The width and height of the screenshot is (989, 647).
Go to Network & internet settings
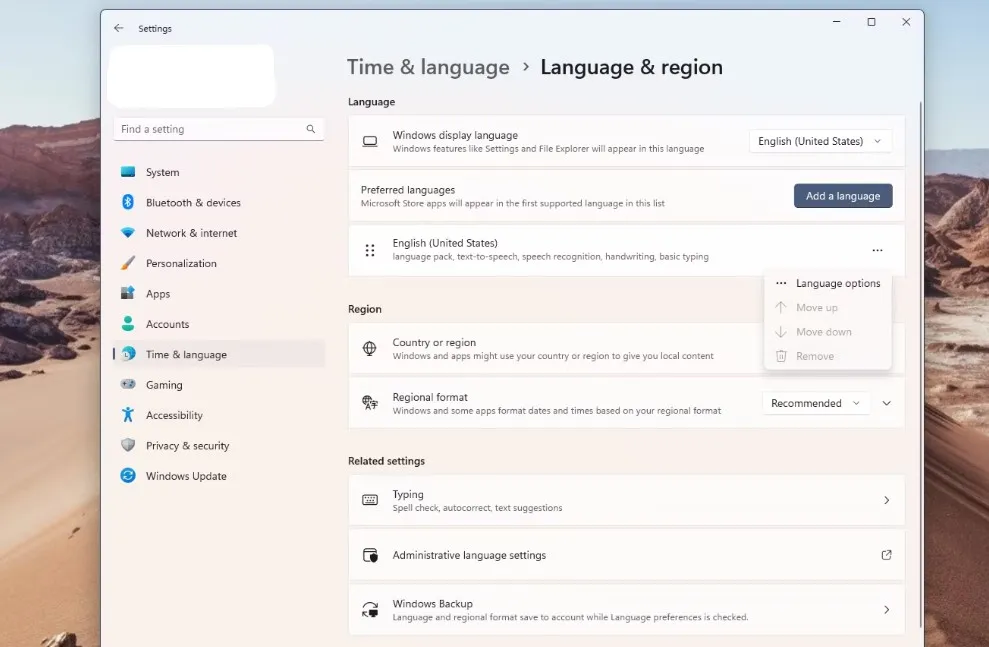tap(191, 233)
